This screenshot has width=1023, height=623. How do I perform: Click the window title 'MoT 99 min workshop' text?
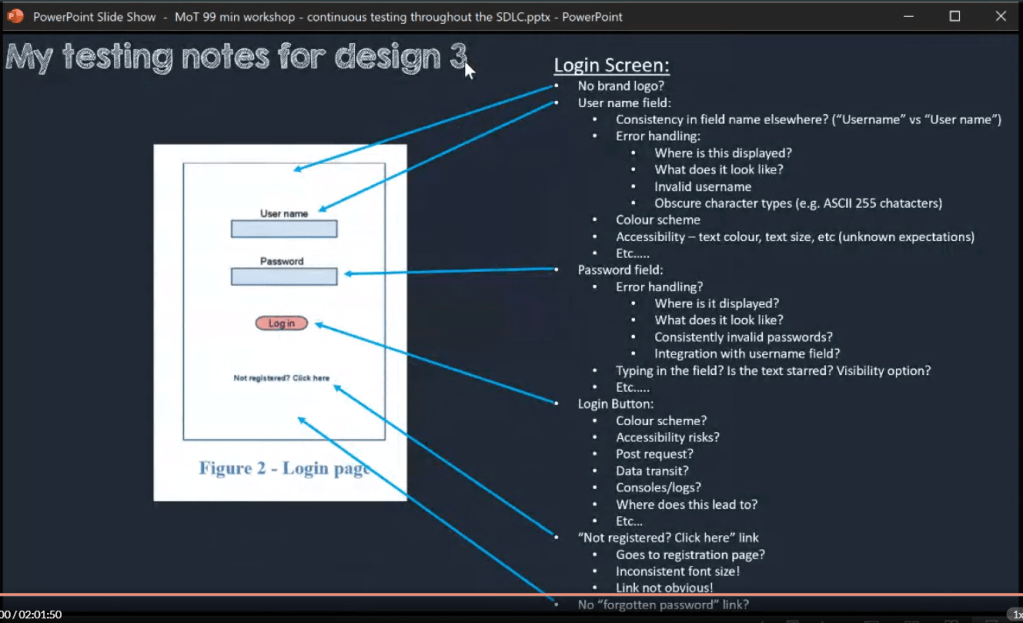coord(234,17)
